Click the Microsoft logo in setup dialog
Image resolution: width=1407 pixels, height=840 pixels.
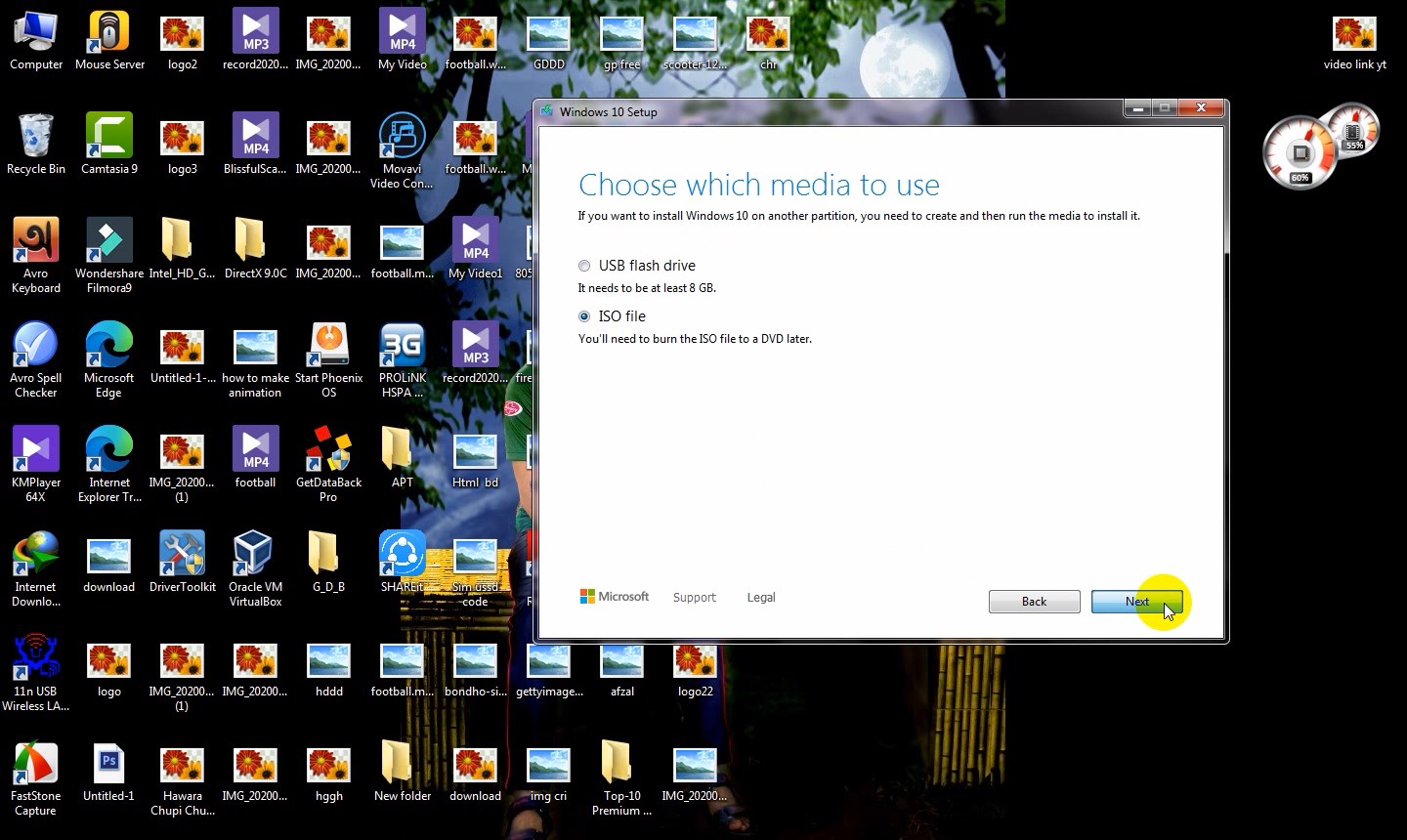tap(615, 596)
